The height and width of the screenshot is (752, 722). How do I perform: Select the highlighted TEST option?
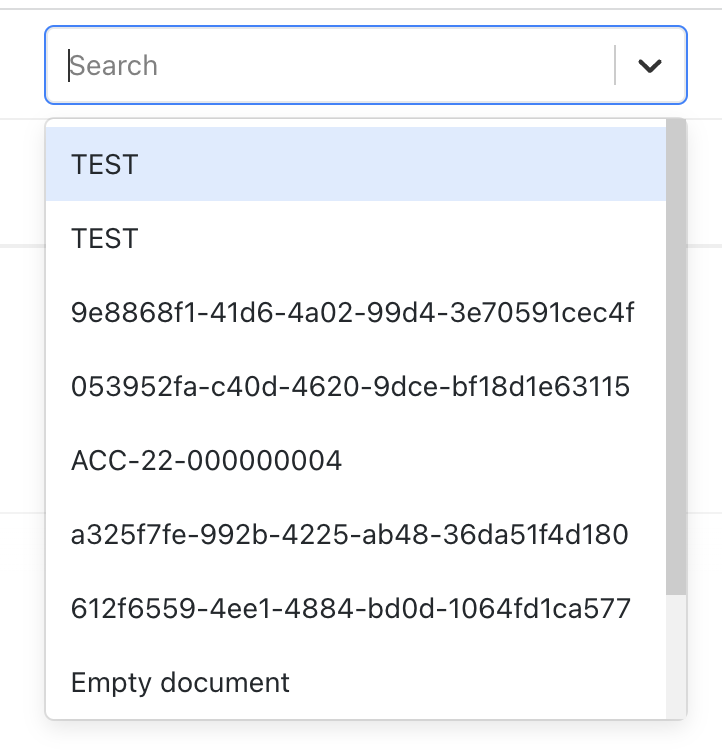point(355,164)
